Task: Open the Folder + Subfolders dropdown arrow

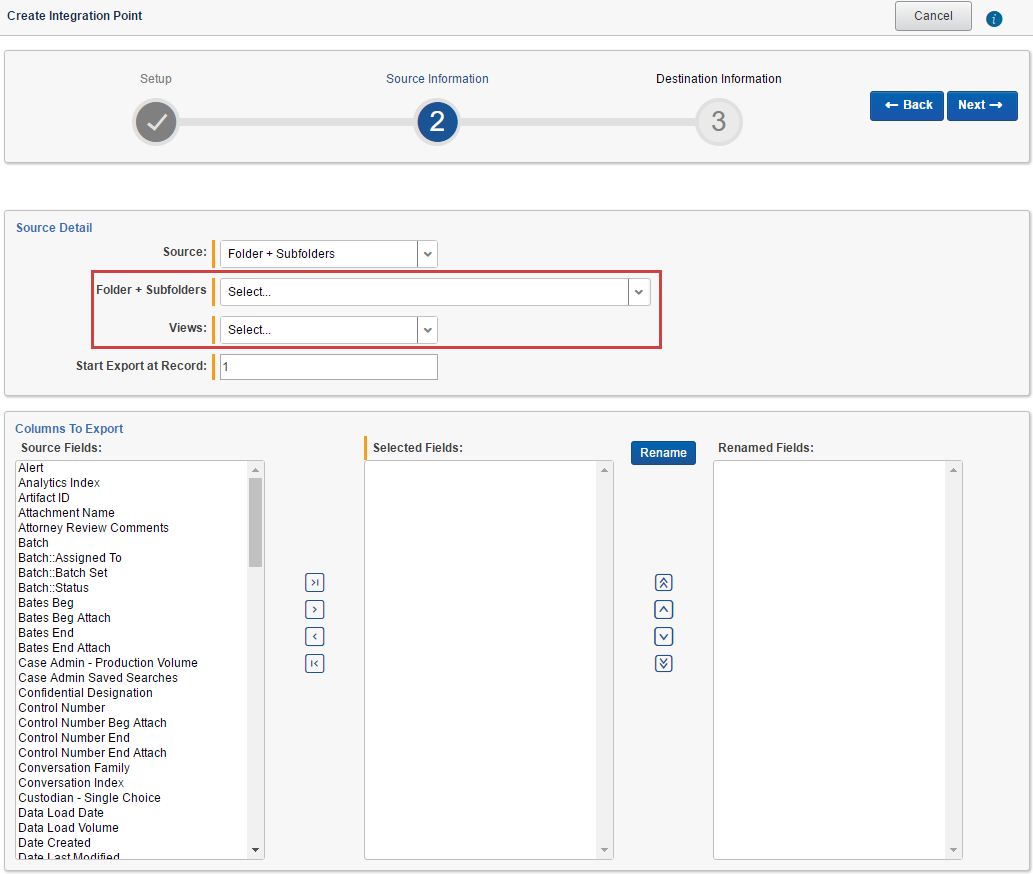Action: click(x=638, y=292)
